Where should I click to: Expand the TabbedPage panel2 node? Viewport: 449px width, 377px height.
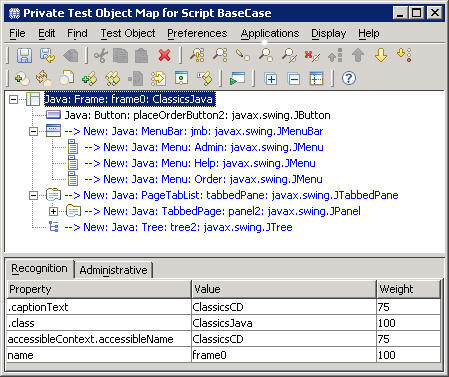(x=53, y=211)
